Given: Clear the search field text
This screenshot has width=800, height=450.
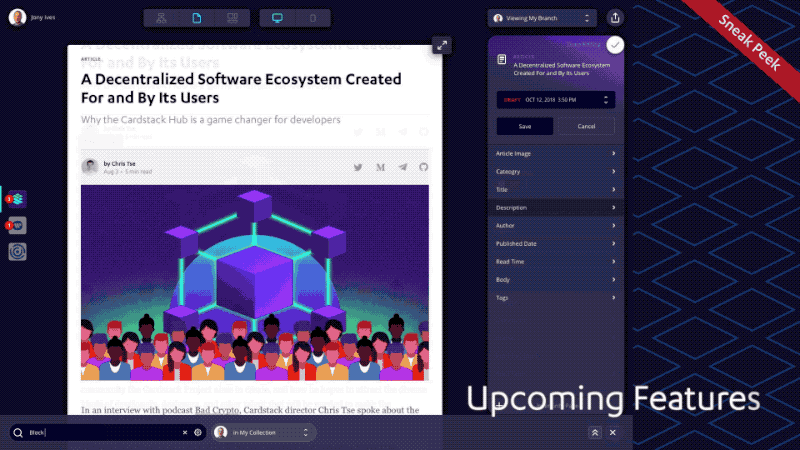Looking at the screenshot, I should pyautogui.click(x=185, y=433).
